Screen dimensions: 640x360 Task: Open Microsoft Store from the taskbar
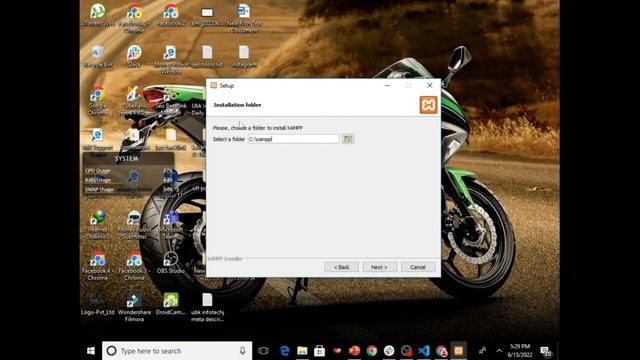coord(319,351)
